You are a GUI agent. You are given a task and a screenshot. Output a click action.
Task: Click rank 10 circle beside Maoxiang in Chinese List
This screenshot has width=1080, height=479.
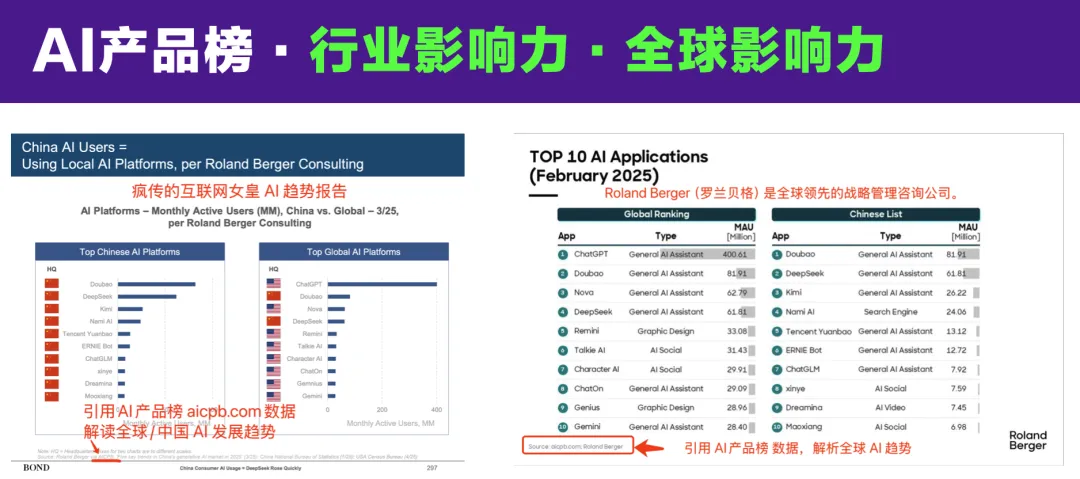[x=777, y=427]
